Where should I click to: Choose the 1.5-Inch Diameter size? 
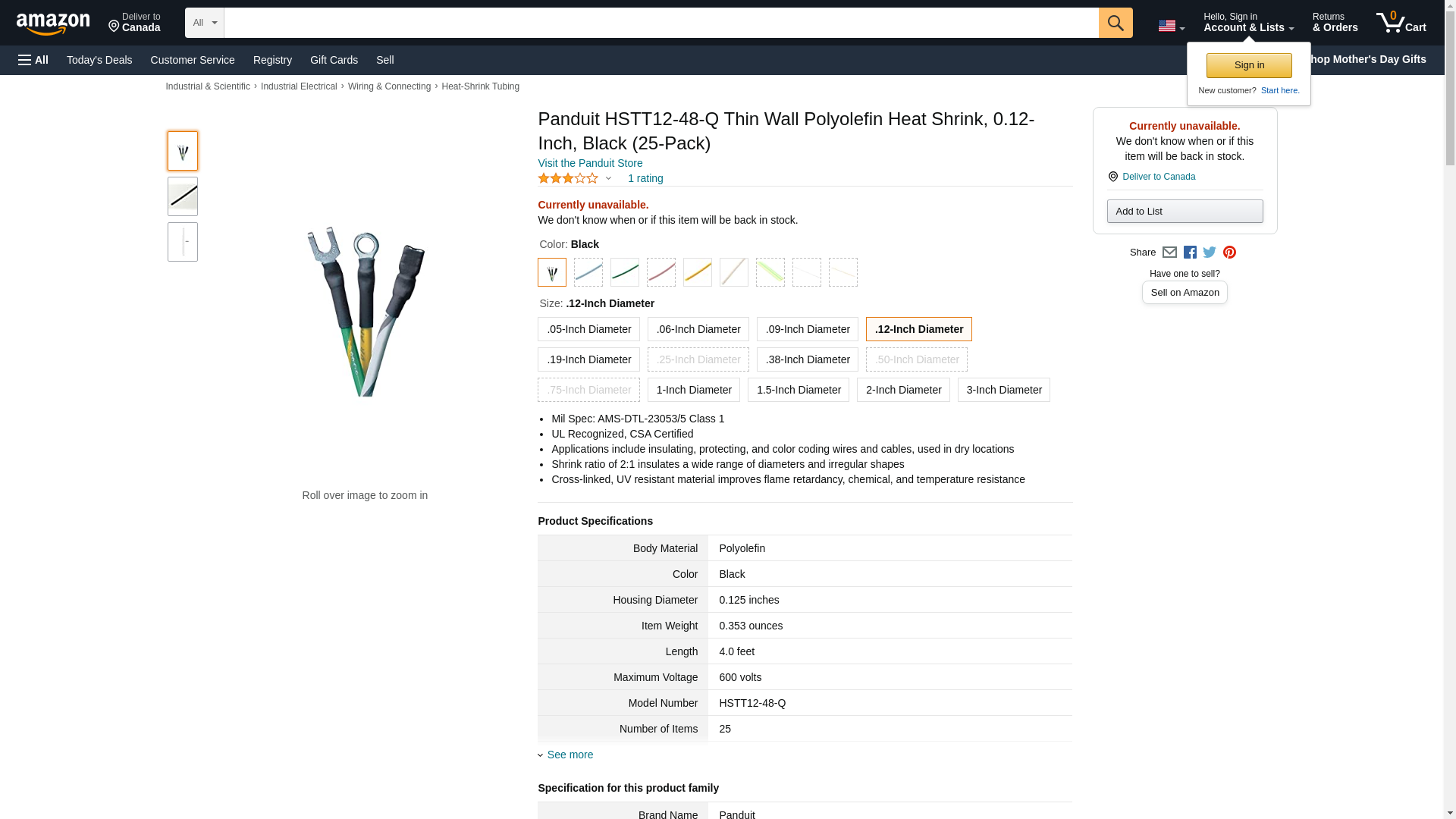(x=798, y=390)
